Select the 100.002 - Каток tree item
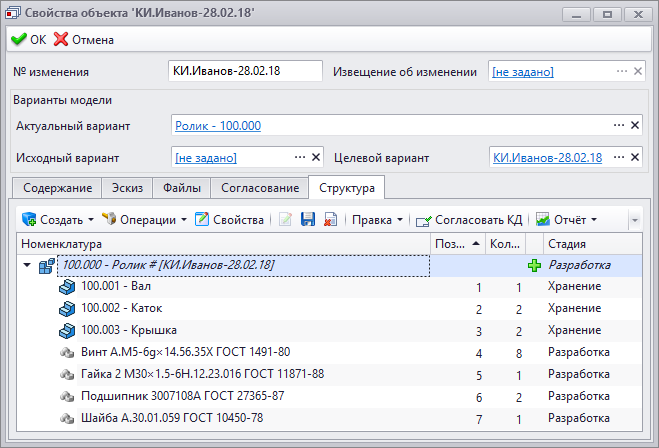Screen dimensions: 659x448 121,308
